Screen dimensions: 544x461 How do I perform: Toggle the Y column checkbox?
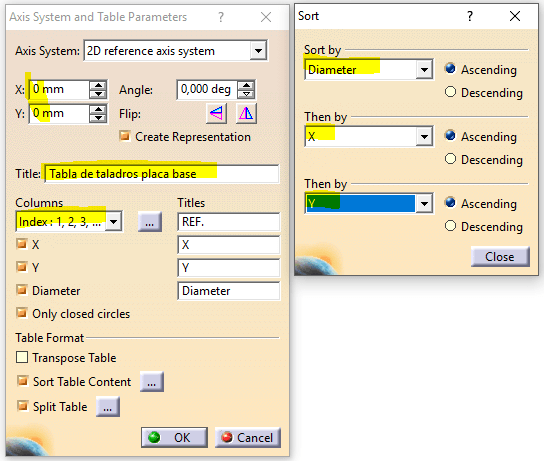click(22, 267)
